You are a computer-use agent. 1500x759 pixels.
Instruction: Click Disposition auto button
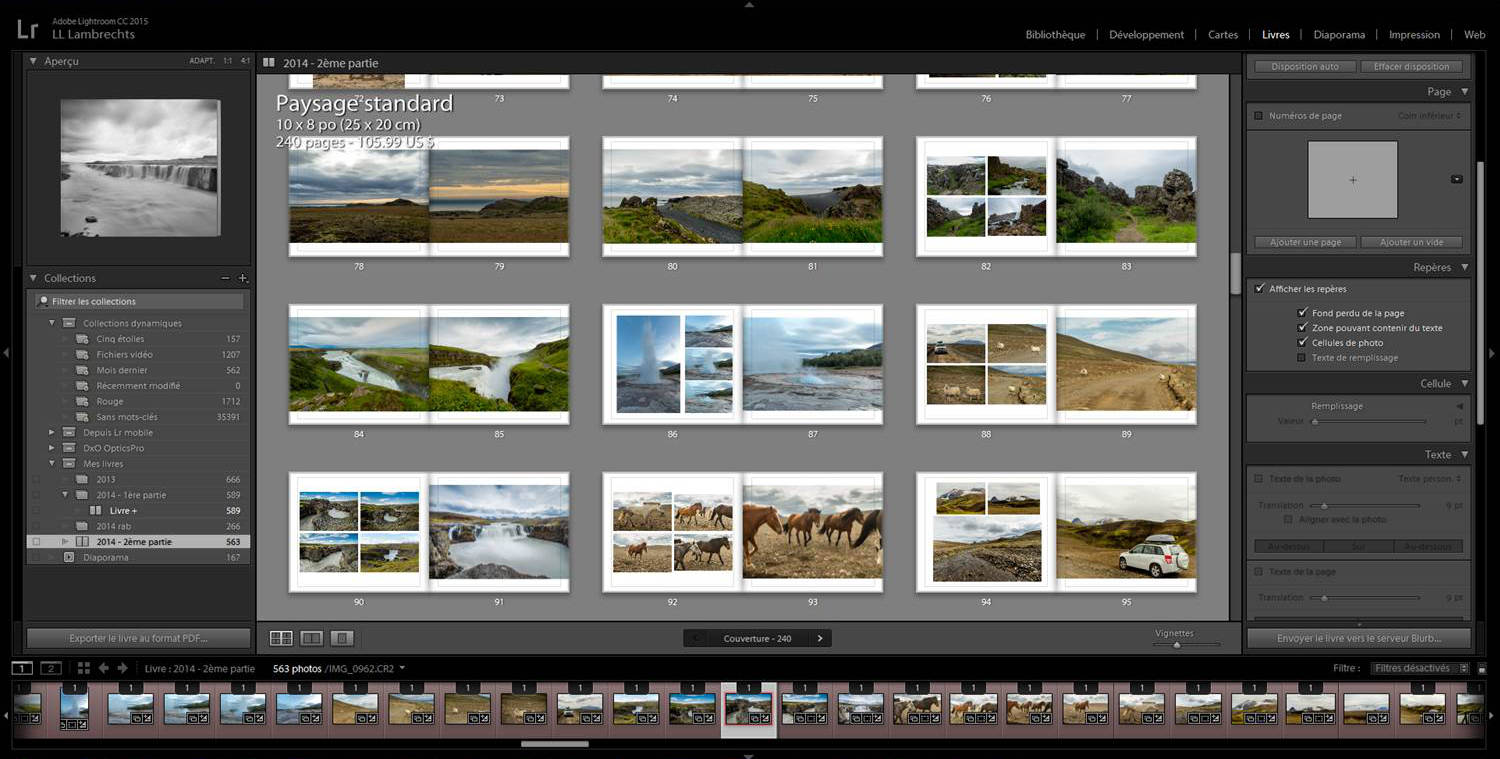click(x=1305, y=67)
